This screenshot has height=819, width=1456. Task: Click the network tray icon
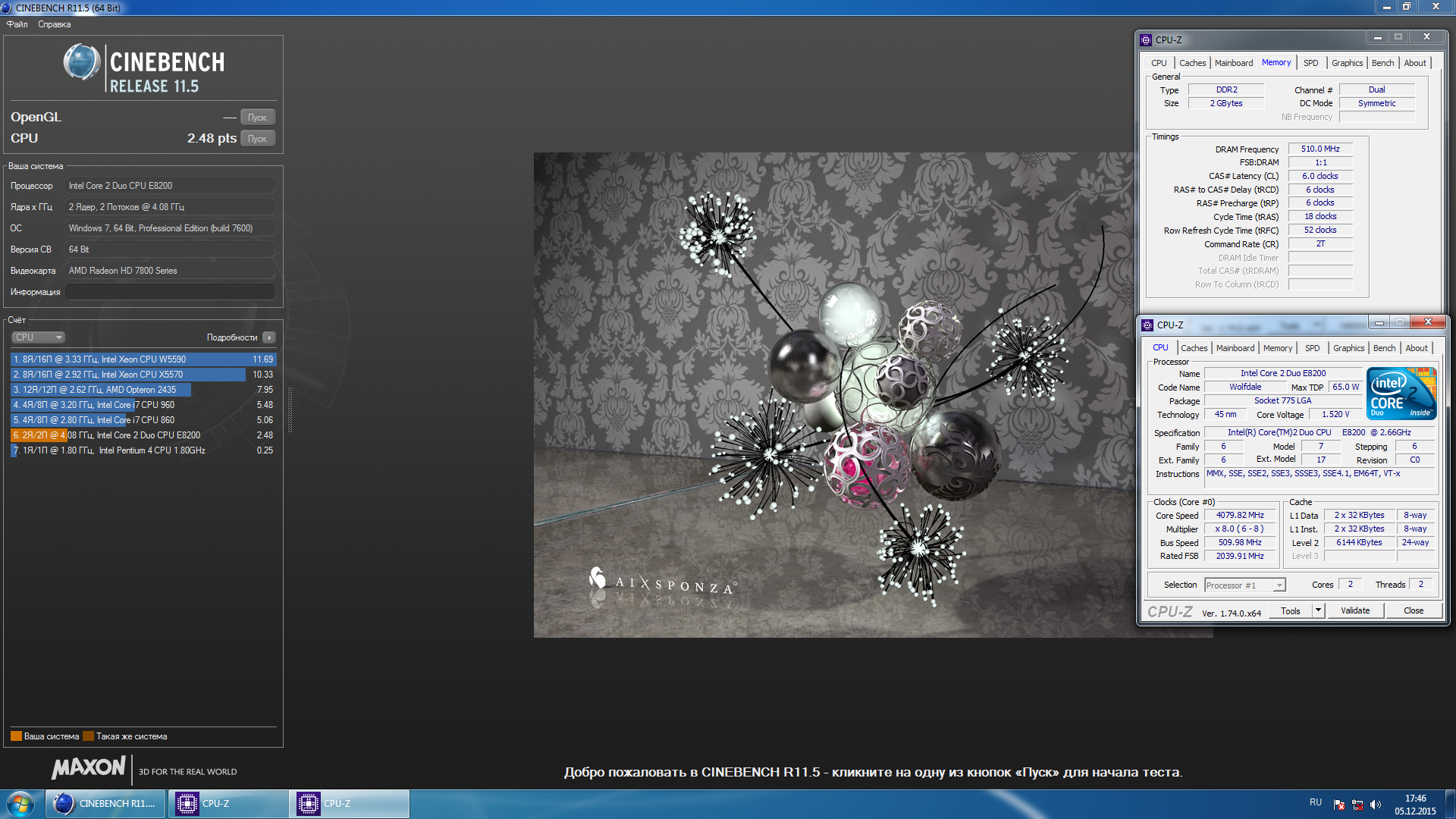point(1357,805)
